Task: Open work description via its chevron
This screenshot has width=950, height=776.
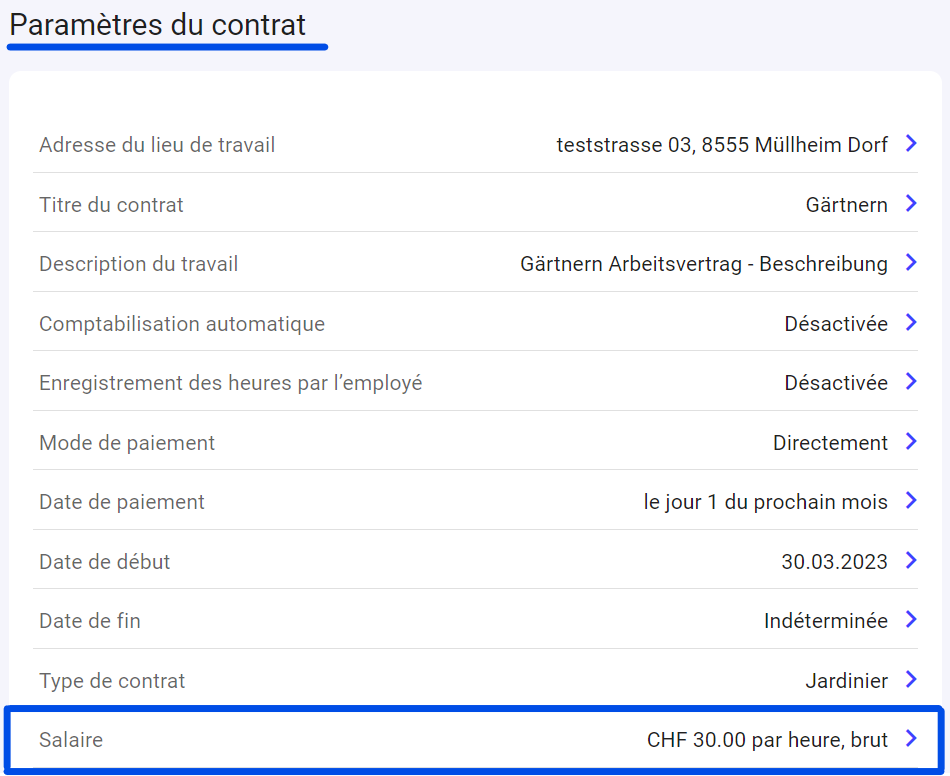Action: [x=910, y=263]
